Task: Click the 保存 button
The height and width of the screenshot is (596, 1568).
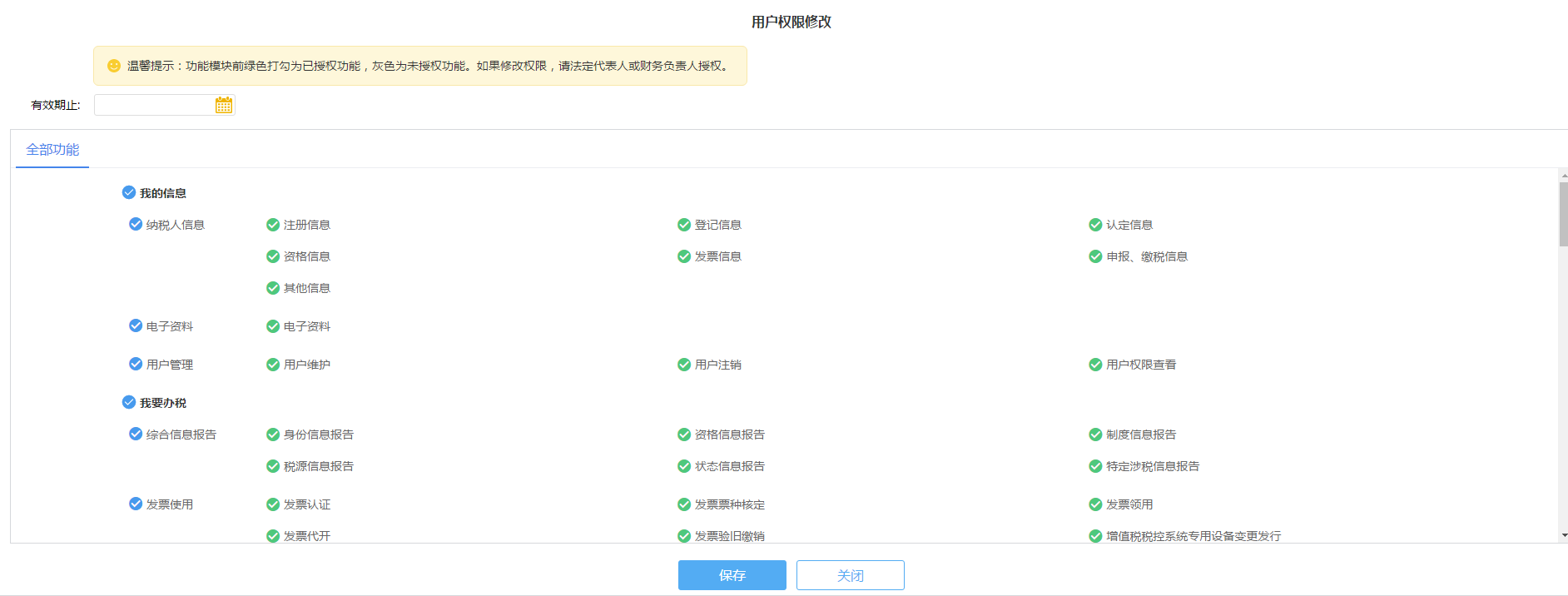Action: [732, 575]
